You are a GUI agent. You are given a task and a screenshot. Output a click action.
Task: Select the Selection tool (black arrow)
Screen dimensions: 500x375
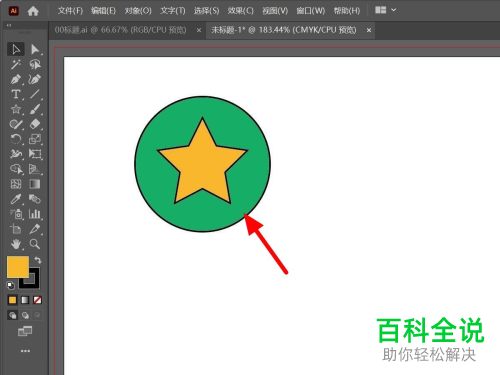click(16, 49)
